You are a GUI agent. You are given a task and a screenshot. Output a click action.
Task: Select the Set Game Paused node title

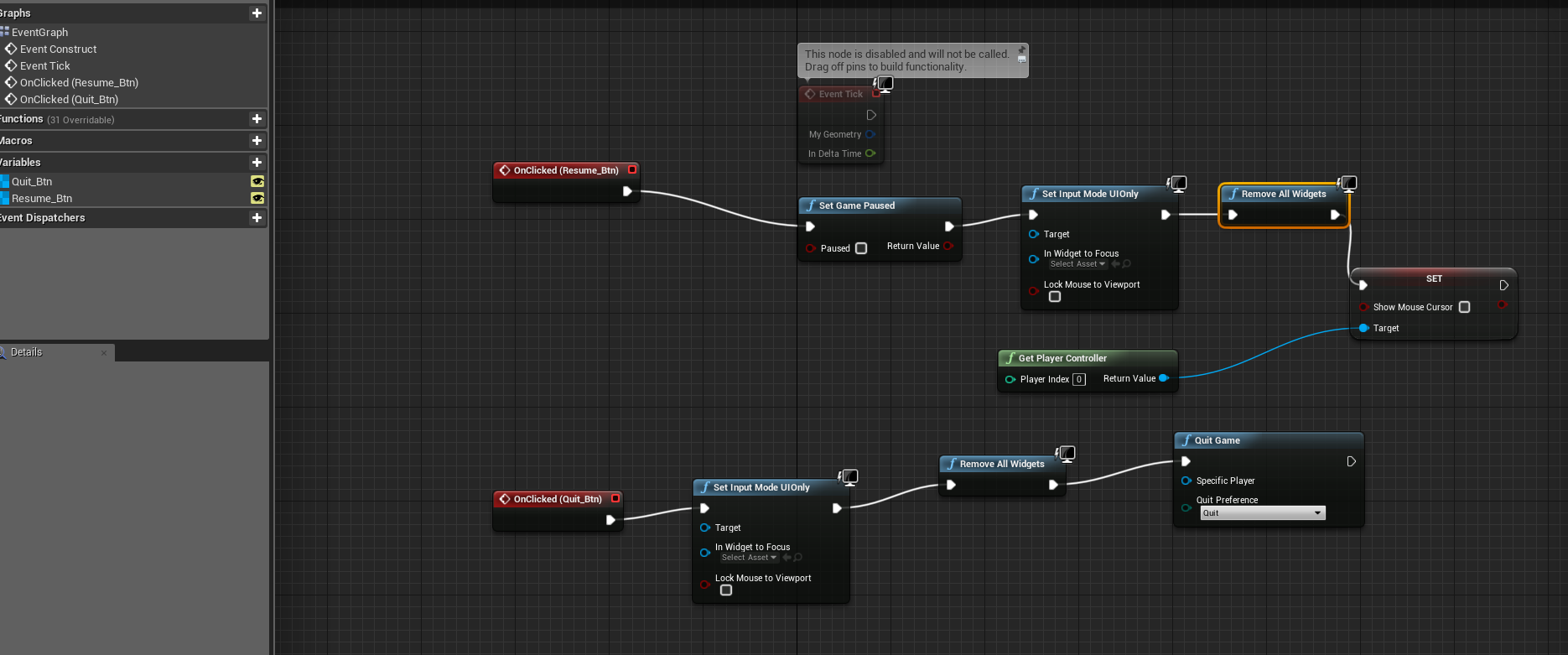point(857,205)
